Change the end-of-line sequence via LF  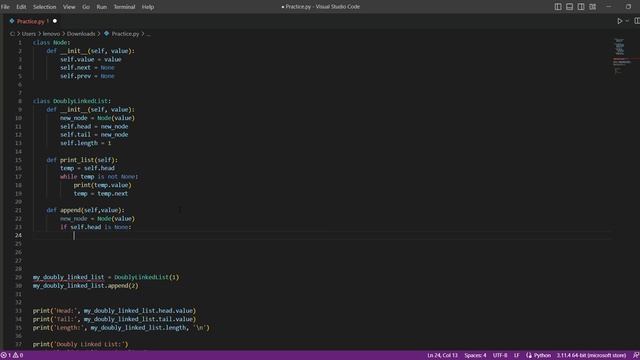tap(517, 356)
